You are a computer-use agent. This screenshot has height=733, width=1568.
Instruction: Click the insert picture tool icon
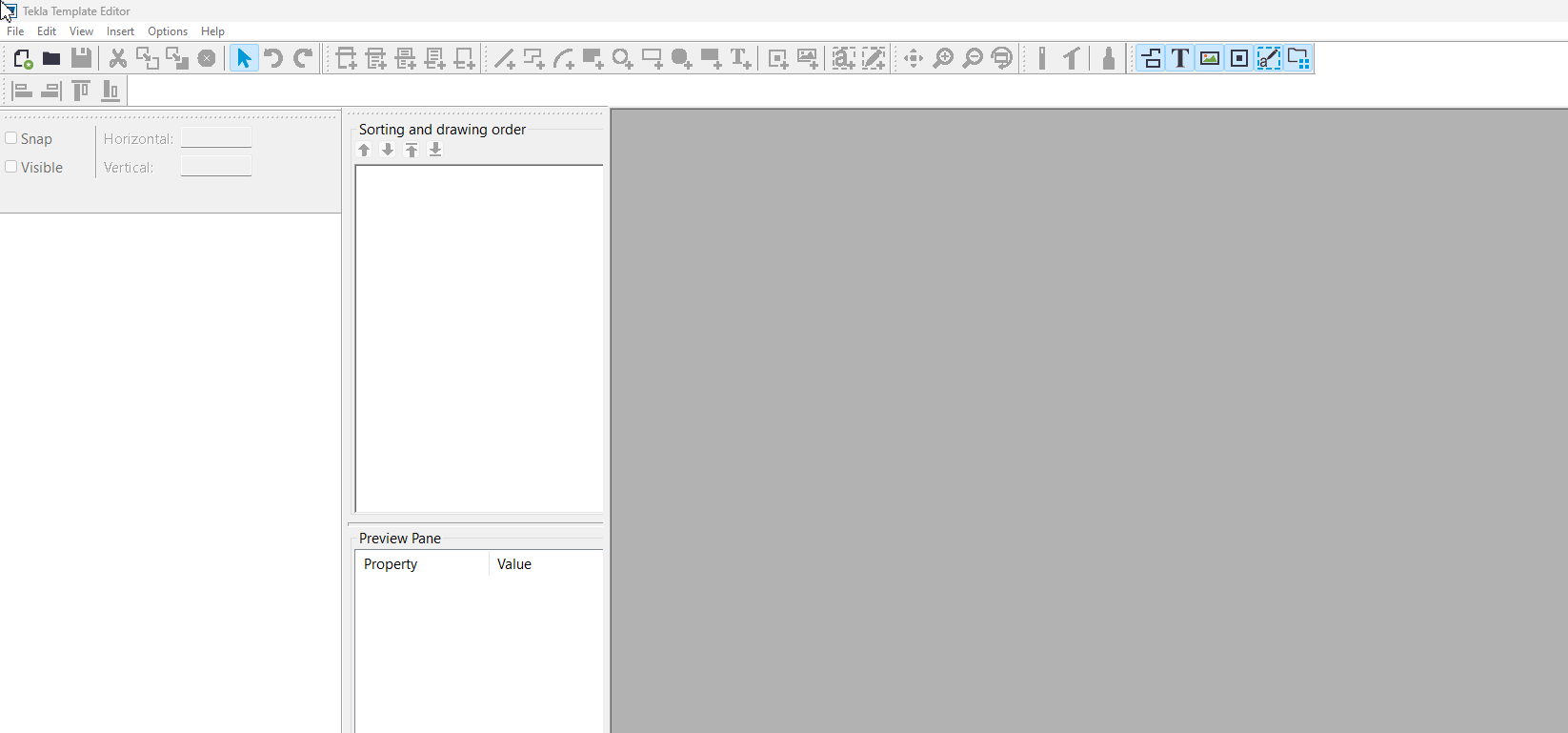pos(807,59)
